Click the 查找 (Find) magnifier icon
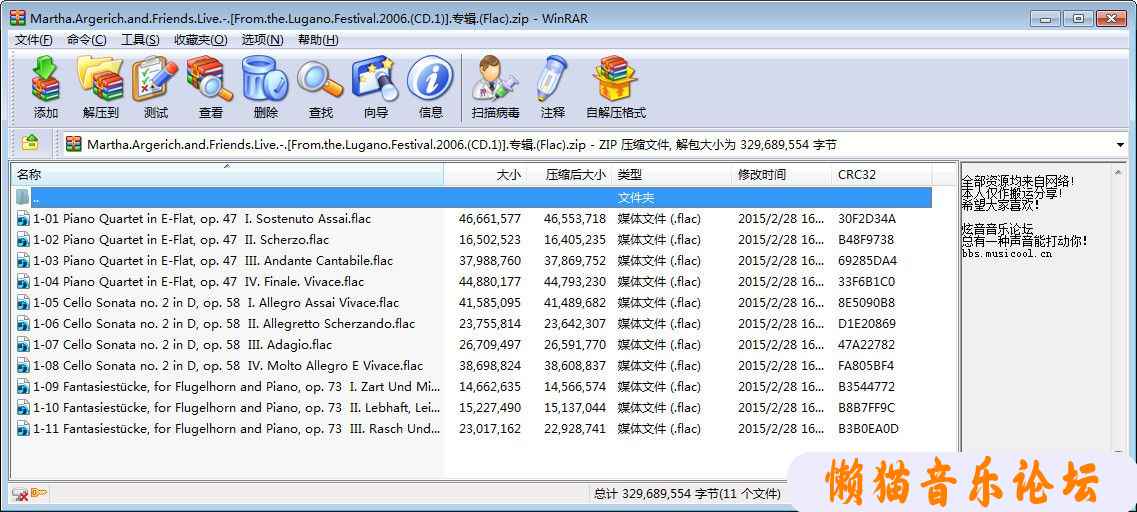 point(320,79)
